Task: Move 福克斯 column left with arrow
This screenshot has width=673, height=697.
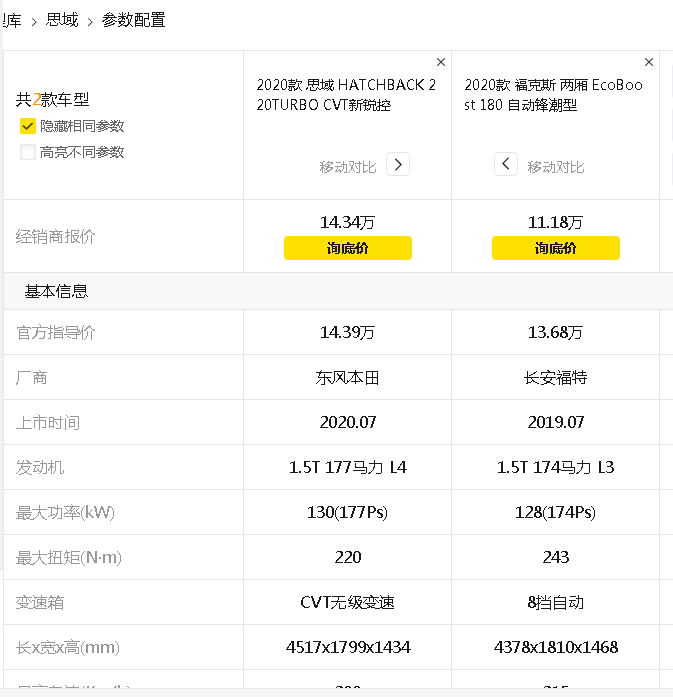Action: click(506, 164)
